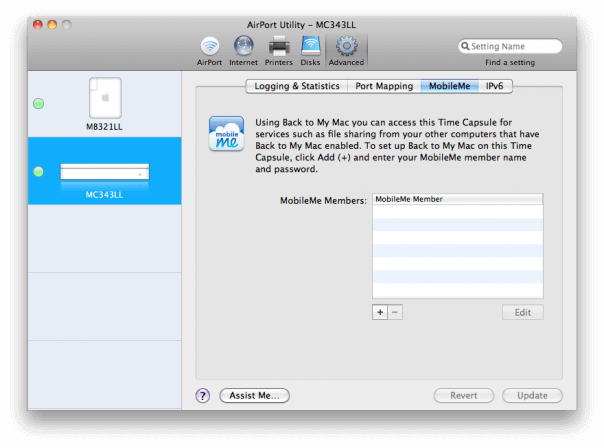Open the AirPort settings pane

pos(210,51)
